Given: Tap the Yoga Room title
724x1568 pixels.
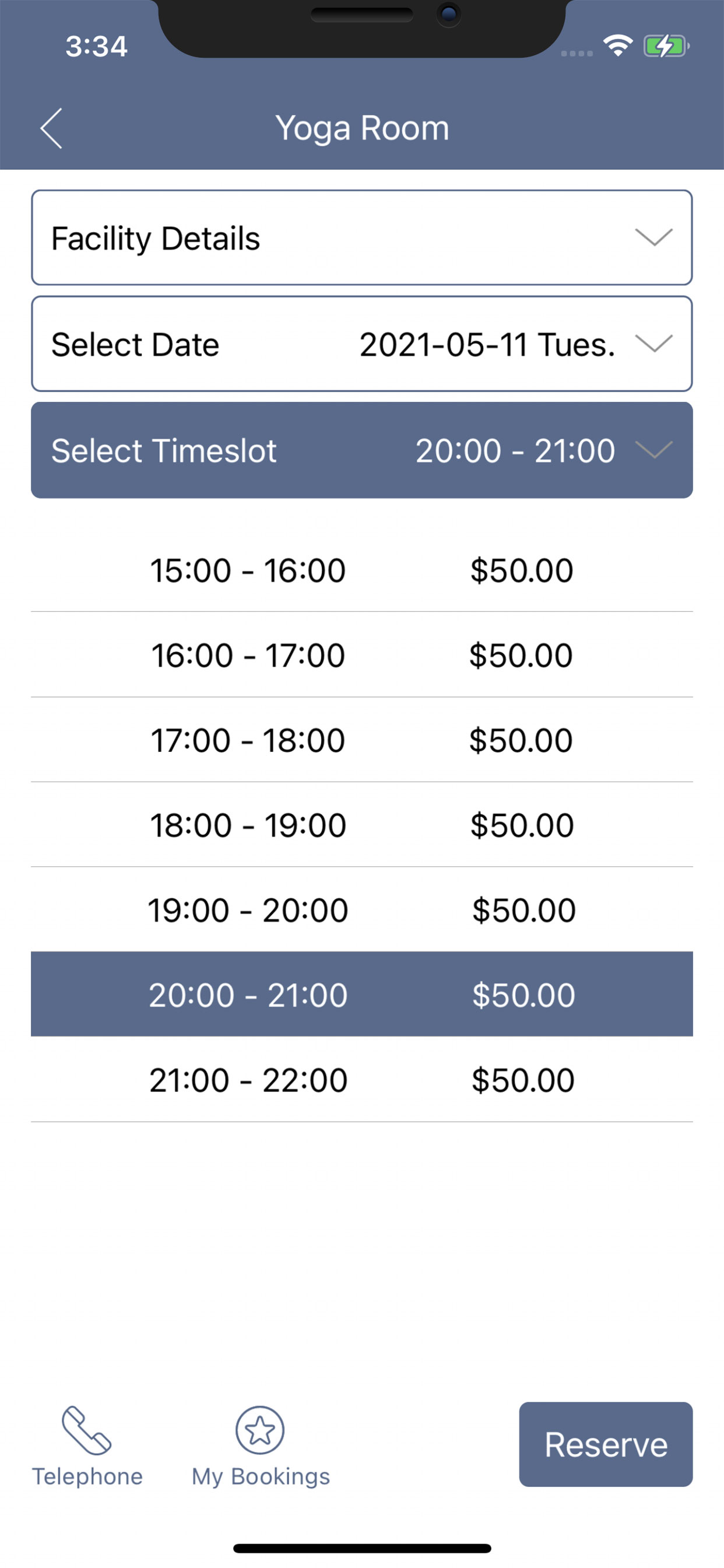Looking at the screenshot, I should [x=362, y=128].
